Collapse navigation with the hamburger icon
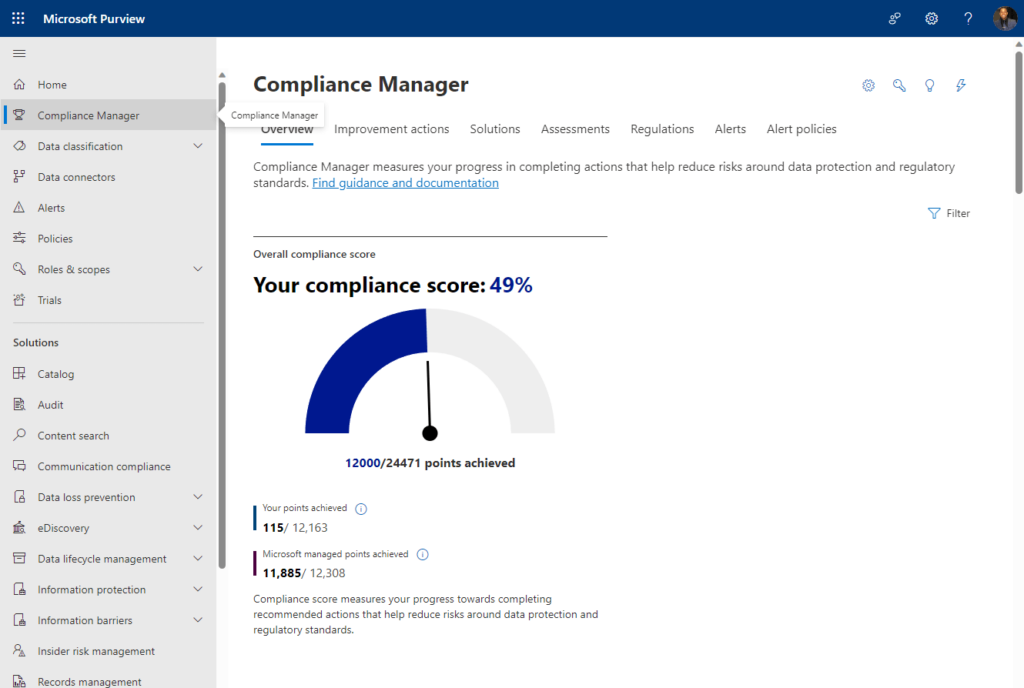 [20, 54]
